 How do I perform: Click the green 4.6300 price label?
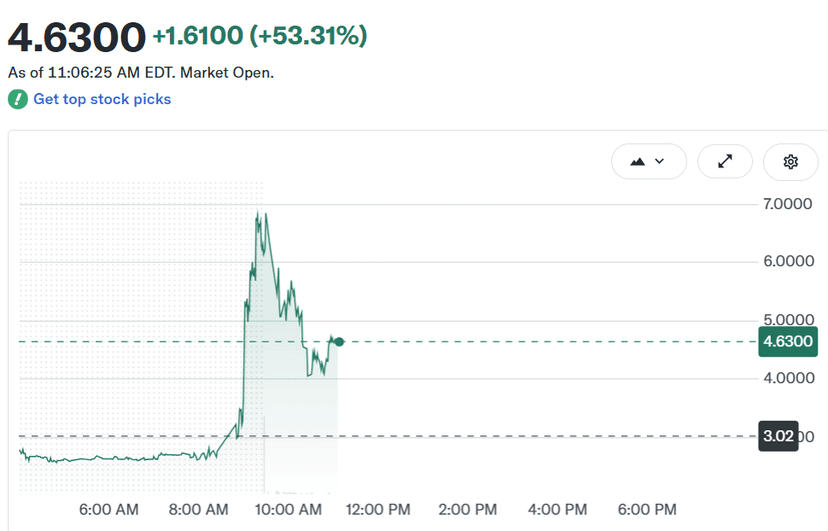click(x=788, y=342)
